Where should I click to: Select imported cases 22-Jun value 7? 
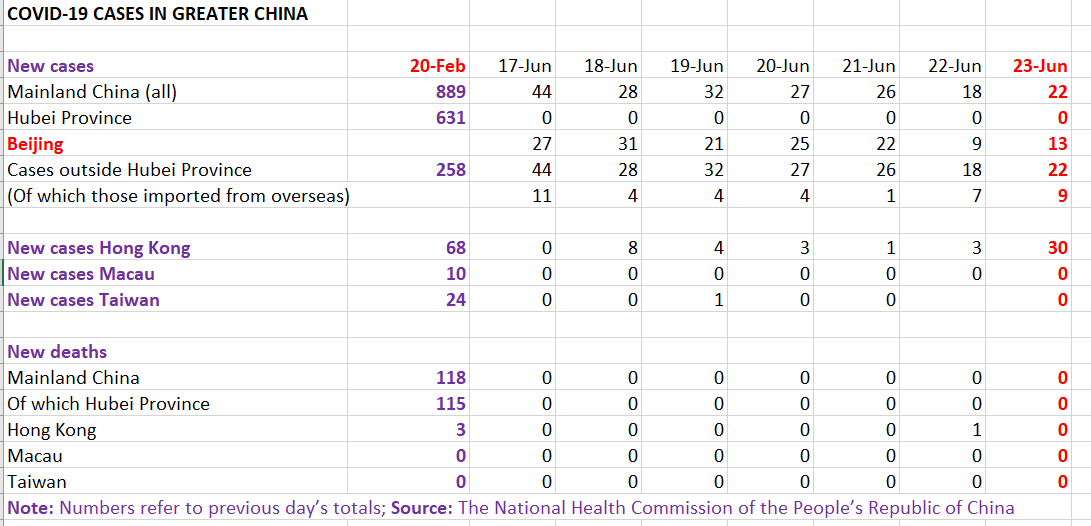[x=977, y=196]
